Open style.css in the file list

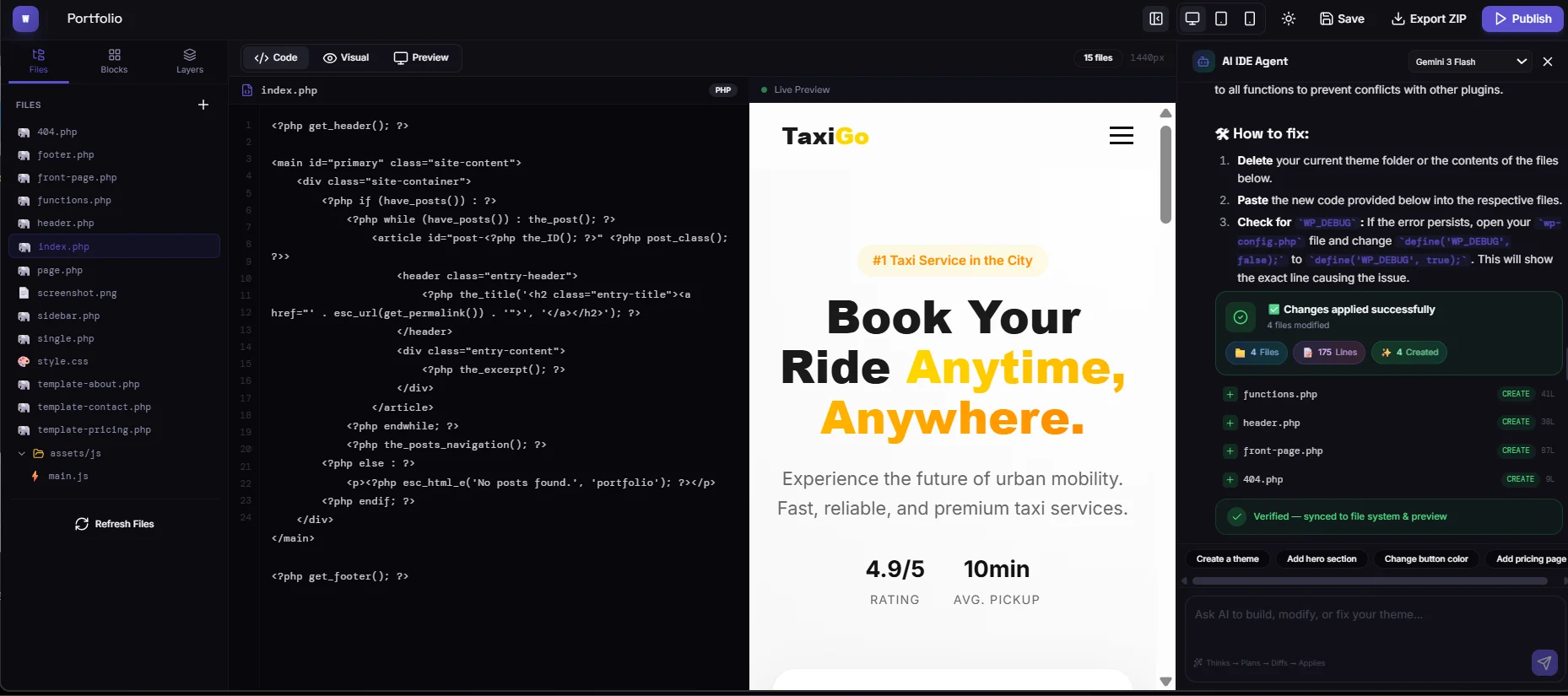tap(114, 362)
